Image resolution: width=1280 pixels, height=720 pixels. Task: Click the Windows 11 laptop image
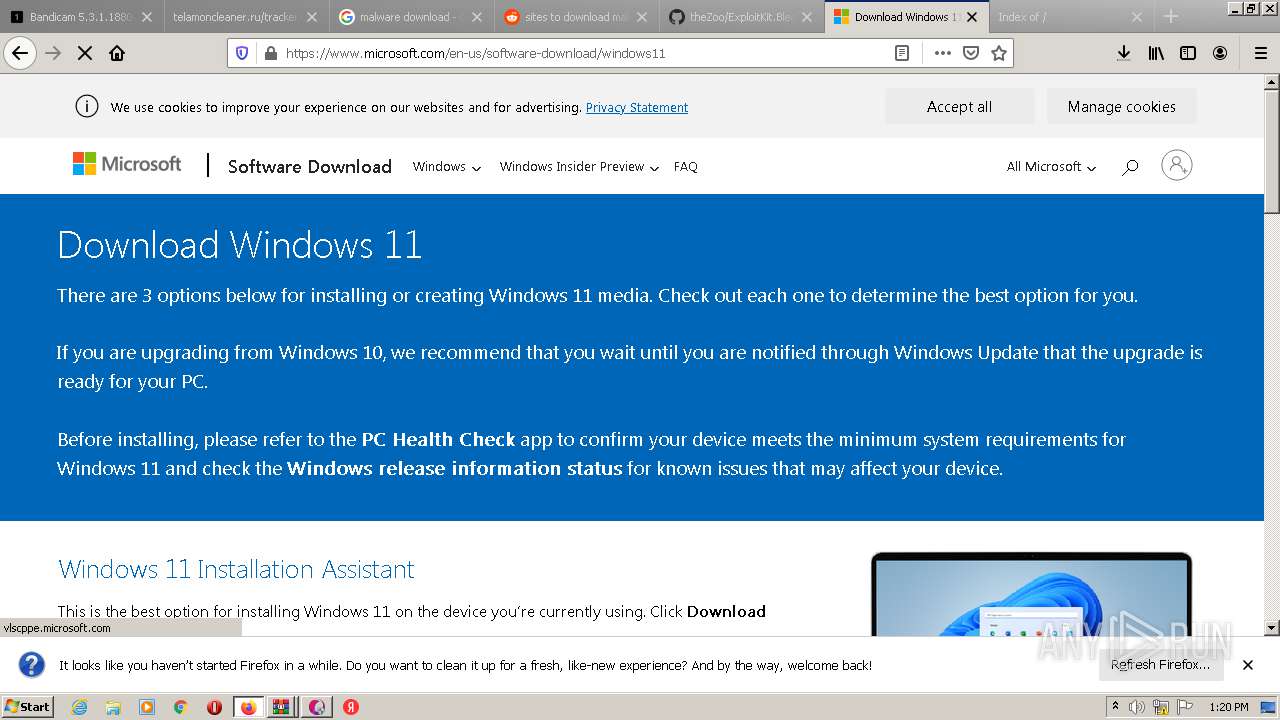[x=1031, y=594]
